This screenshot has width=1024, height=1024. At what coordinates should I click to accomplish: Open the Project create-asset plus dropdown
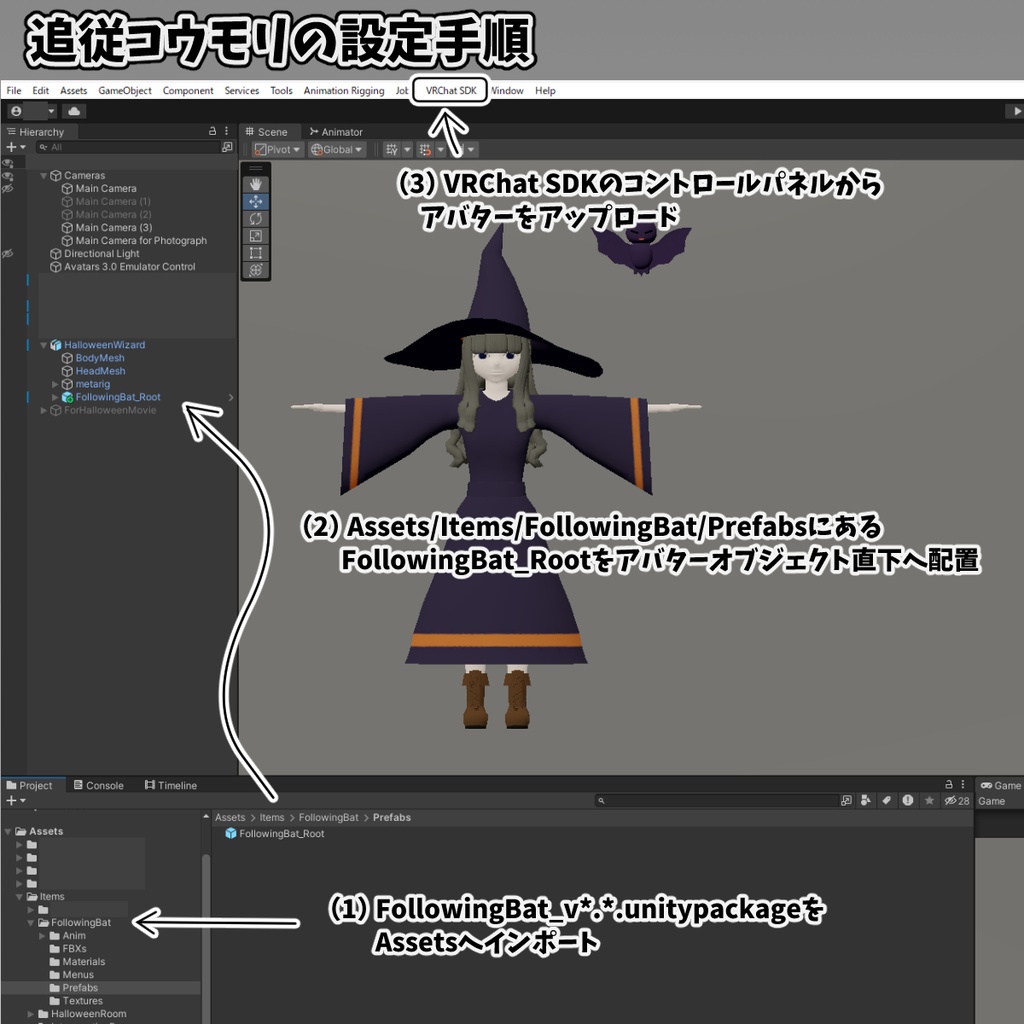[16, 801]
